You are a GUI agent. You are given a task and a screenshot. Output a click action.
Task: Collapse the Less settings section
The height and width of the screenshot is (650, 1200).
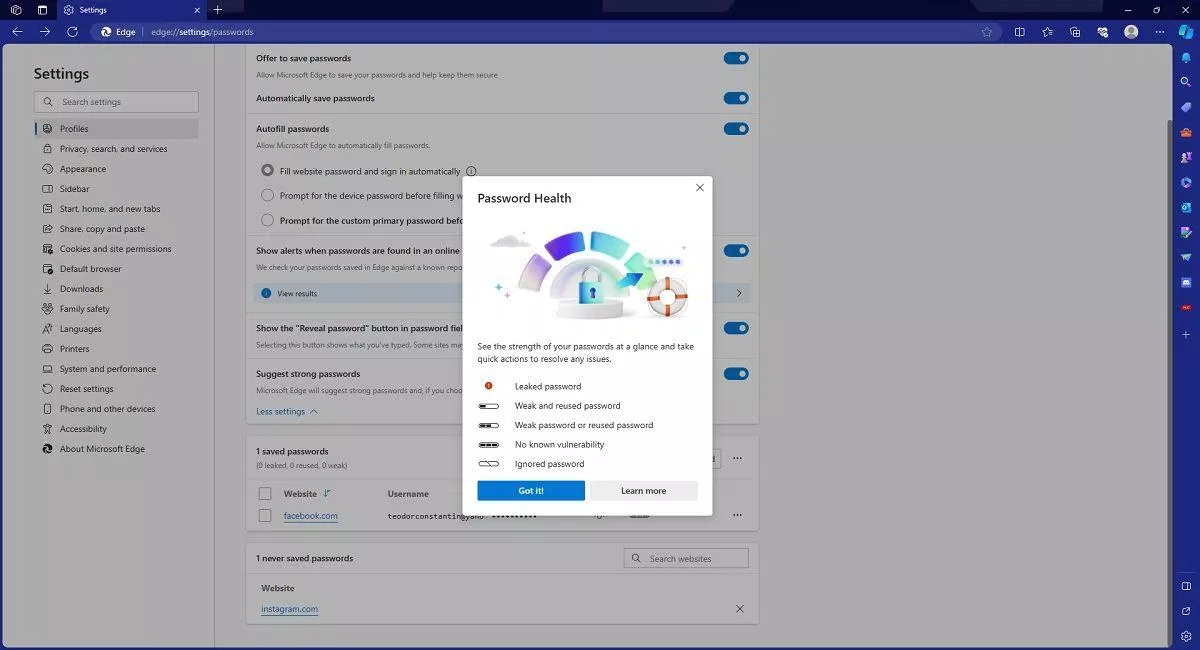[287, 411]
